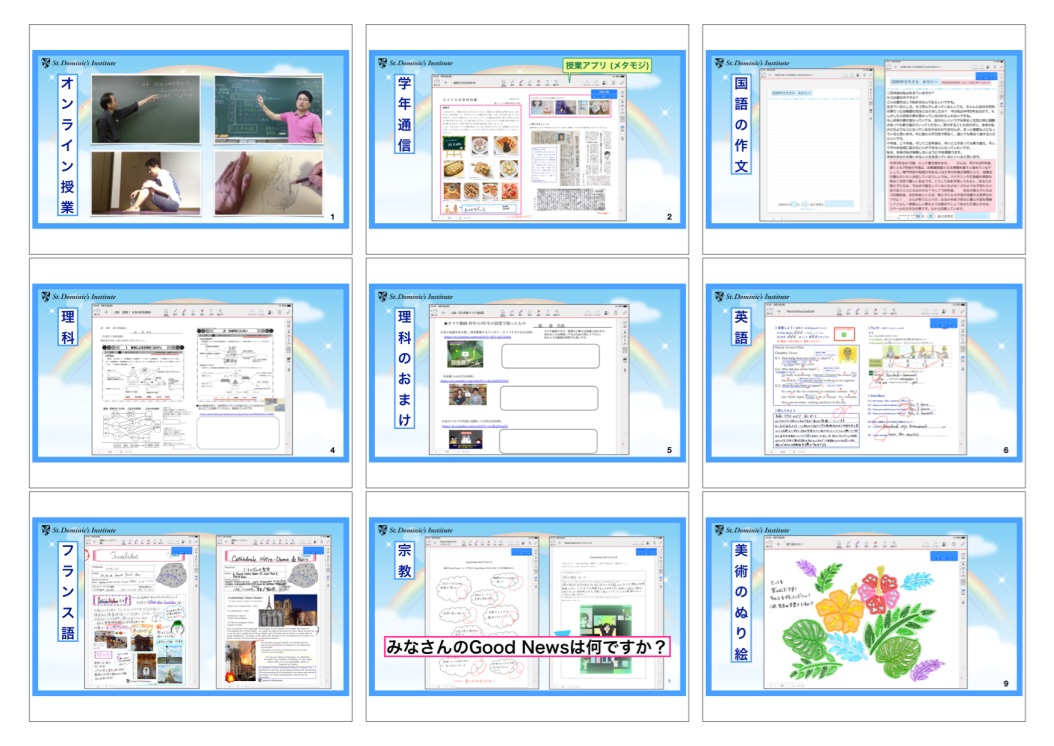The height and width of the screenshot is (746, 1054).
Task: Select the 美術のぬり絵 slide title
Action: [741, 602]
